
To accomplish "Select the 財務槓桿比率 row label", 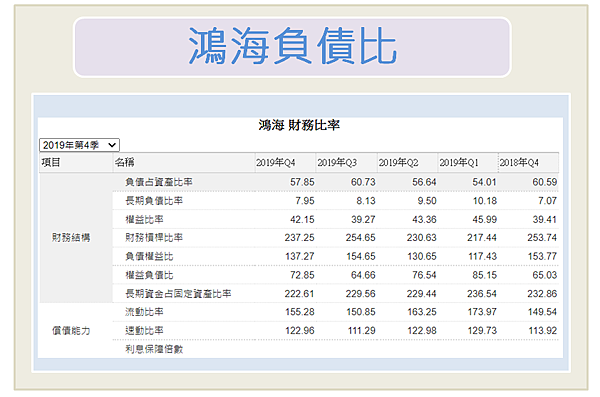I will [x=154, y=238].
